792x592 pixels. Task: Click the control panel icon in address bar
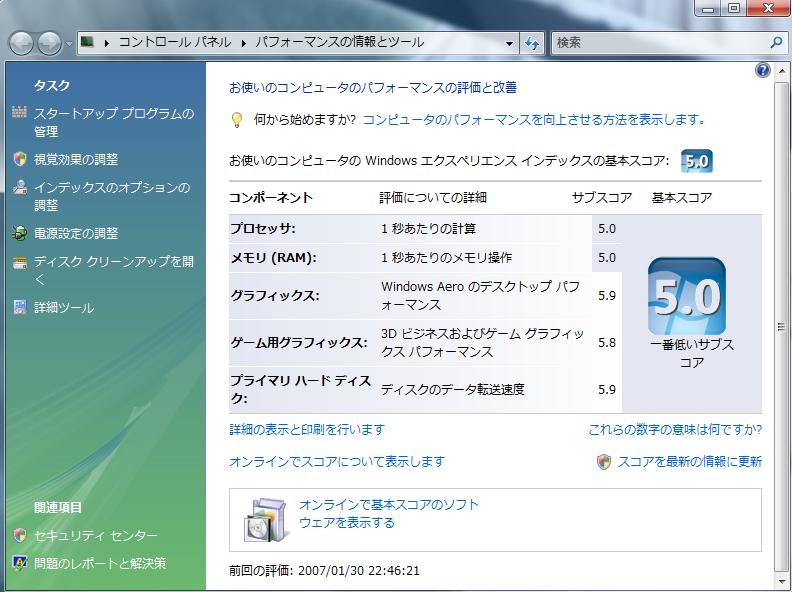coord(87,42)
